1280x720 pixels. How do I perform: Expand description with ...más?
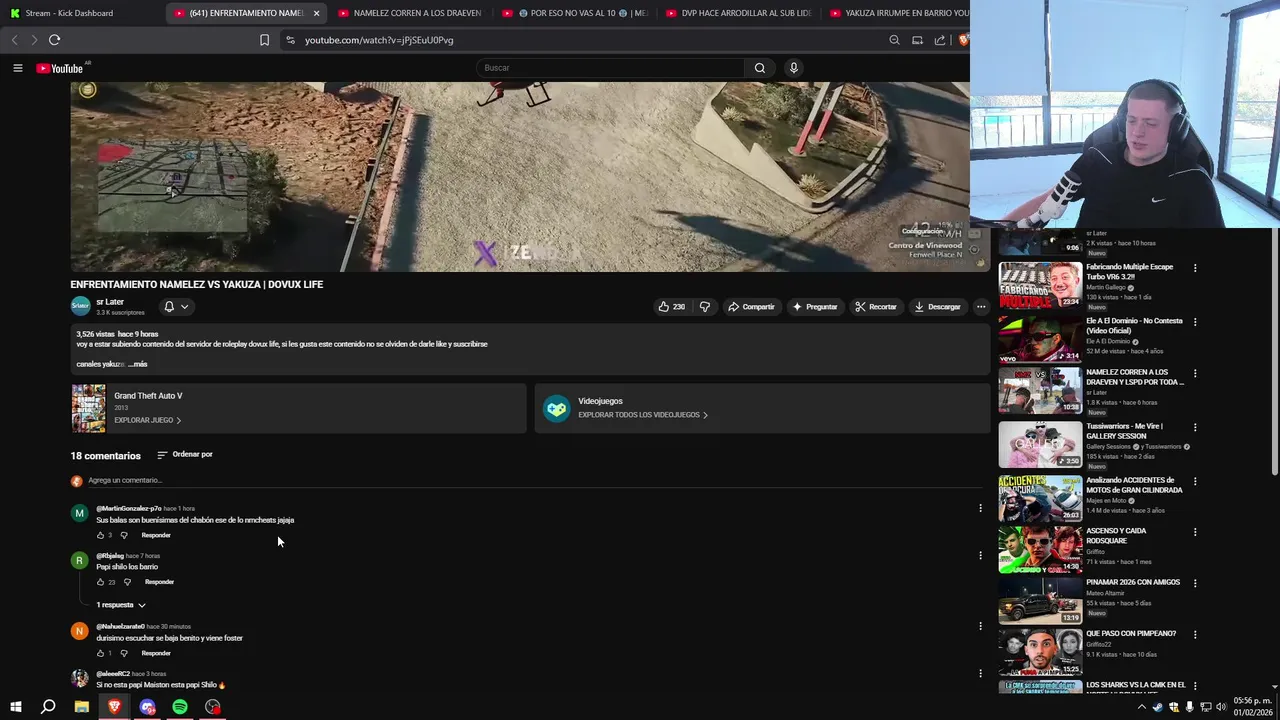(138, 364)
